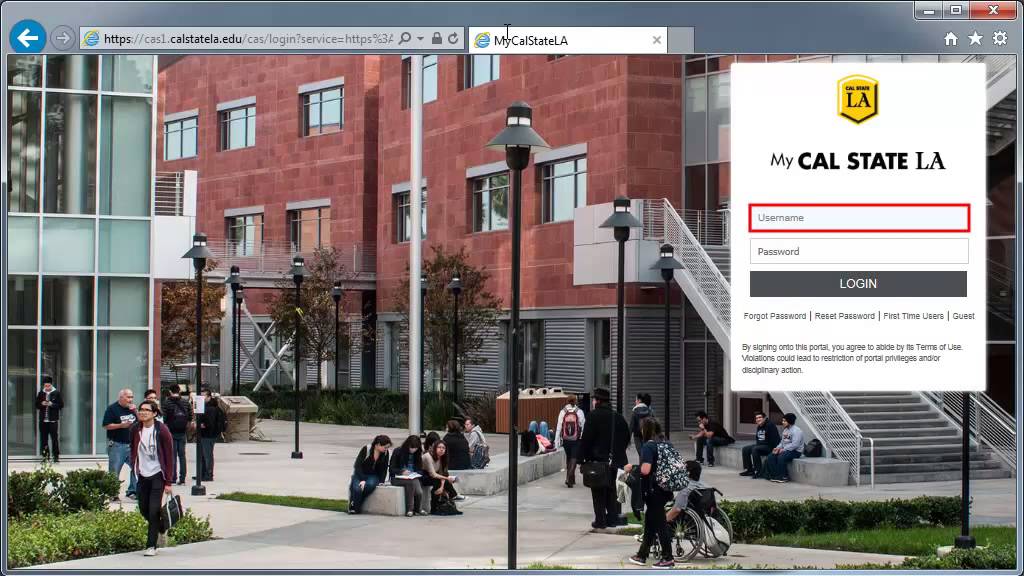Go back with the browser back arrow

point(27,37)
